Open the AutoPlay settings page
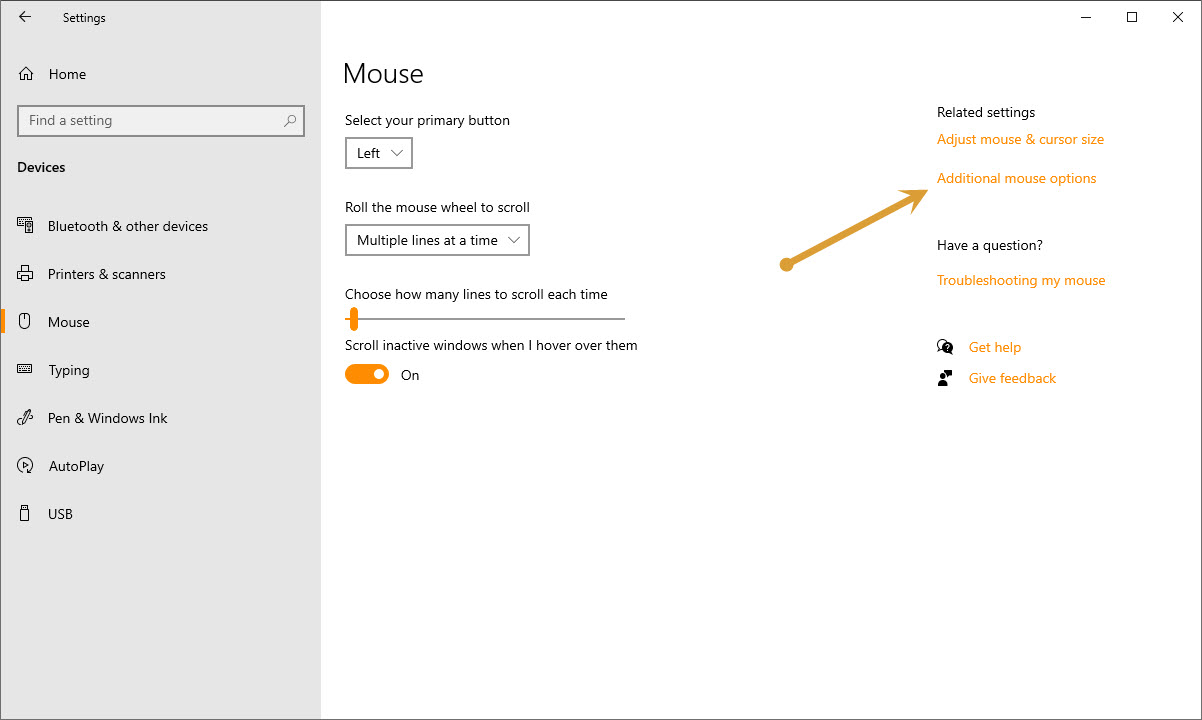The height and width of the screenshot is (720, 1202). coord(76,466)
